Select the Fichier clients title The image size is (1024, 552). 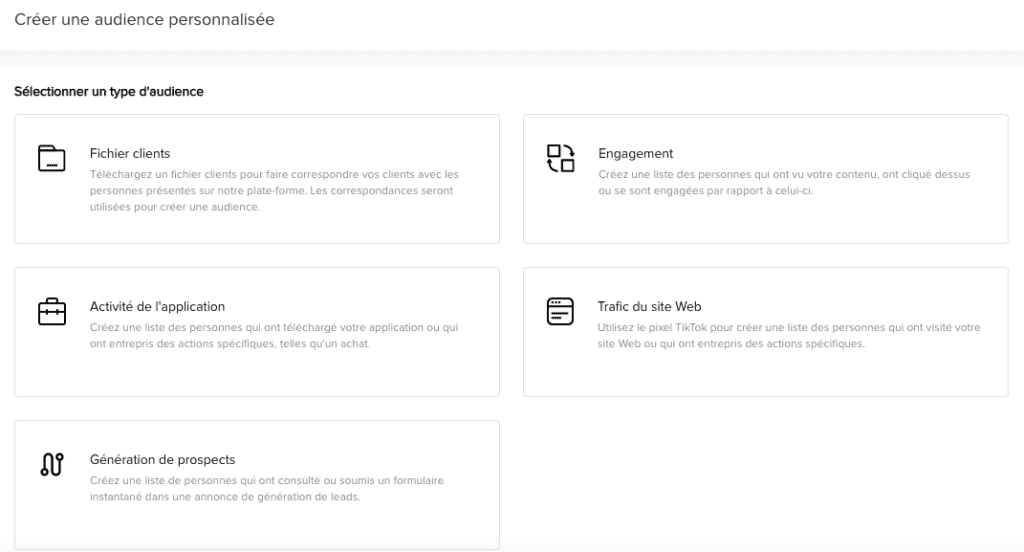(x=130, y=154)
